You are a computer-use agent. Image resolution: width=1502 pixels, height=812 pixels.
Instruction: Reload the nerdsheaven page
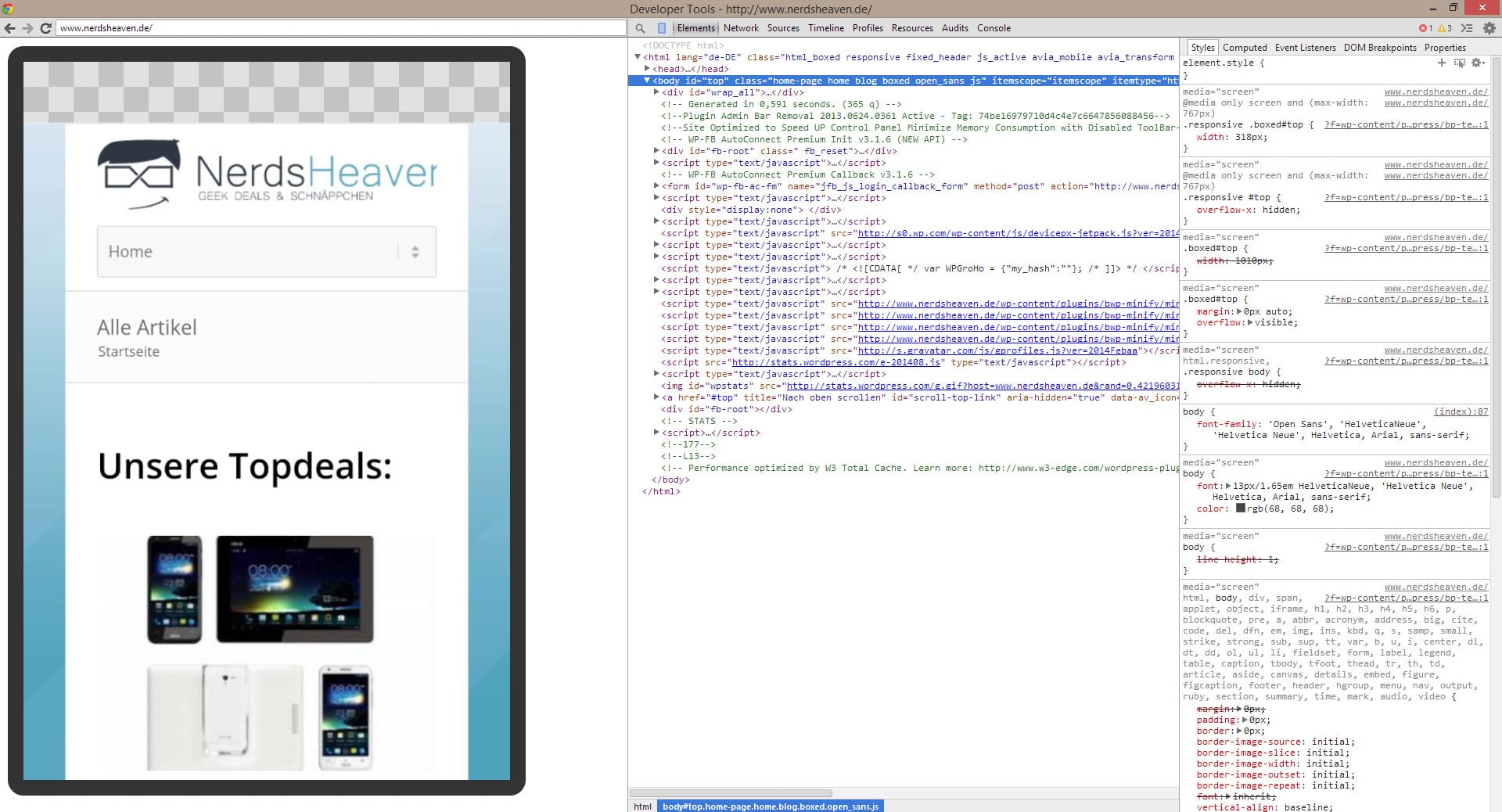pos(45,28)
